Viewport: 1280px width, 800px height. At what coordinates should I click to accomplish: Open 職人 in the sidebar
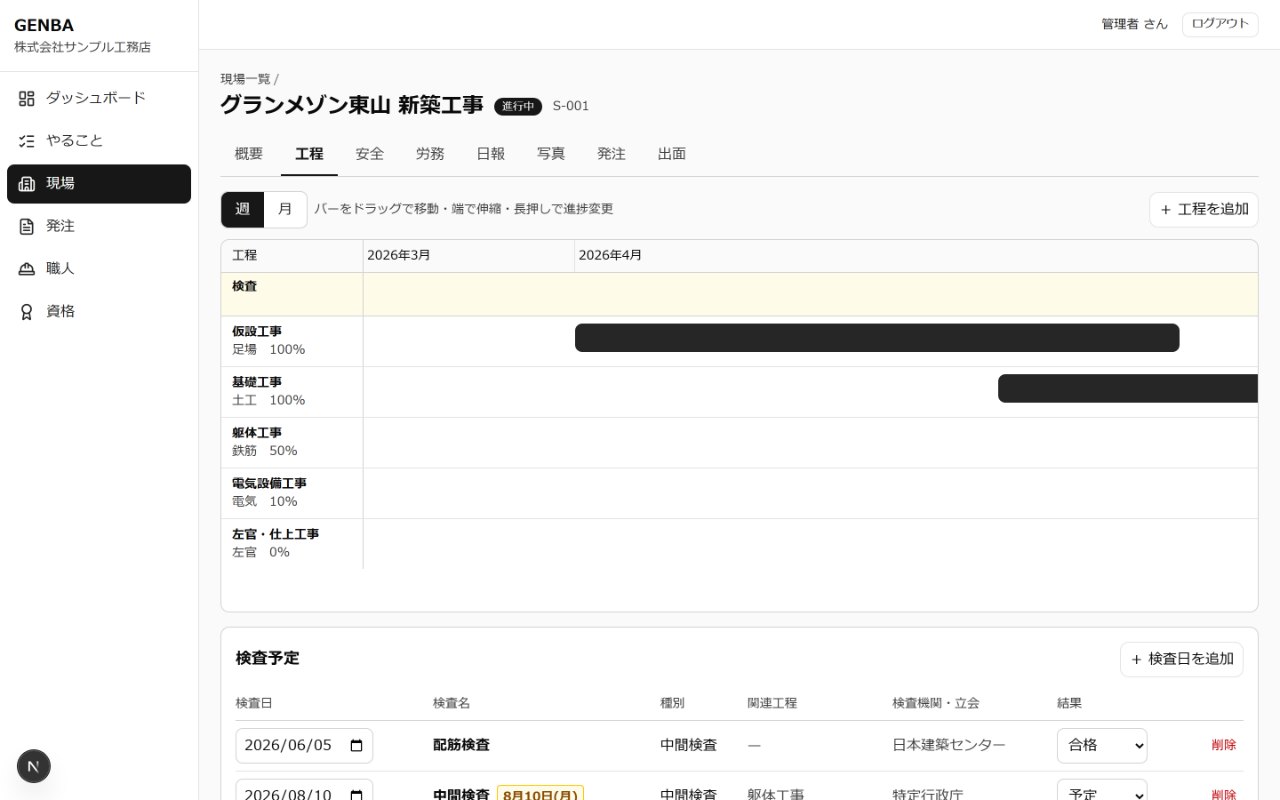click(99, 269)
